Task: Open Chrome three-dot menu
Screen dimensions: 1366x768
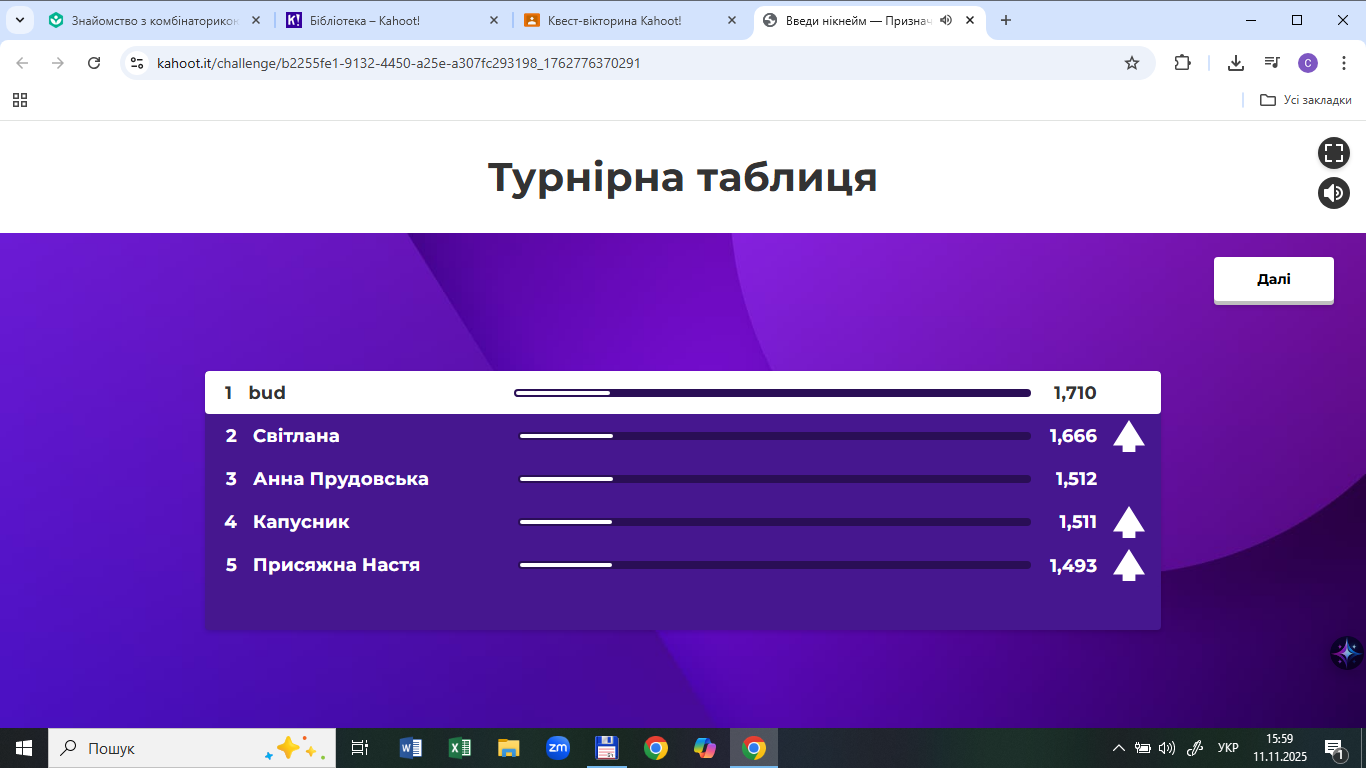Action: (1343, 63)
